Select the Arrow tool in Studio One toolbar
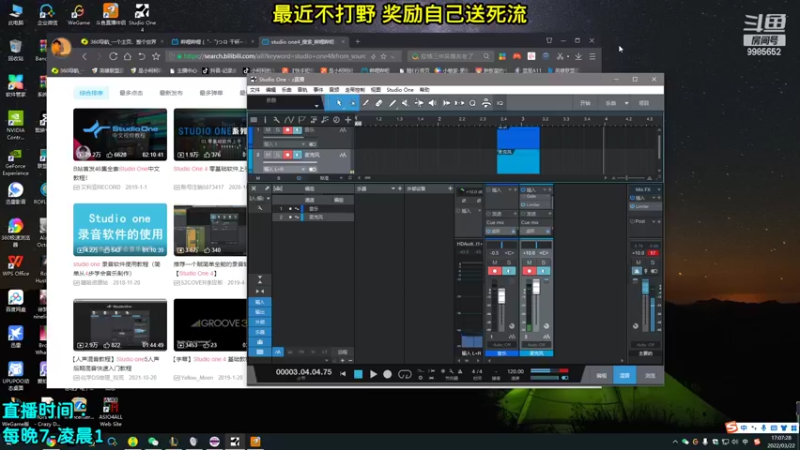800x450 pixels. click(x=339, y=103)
